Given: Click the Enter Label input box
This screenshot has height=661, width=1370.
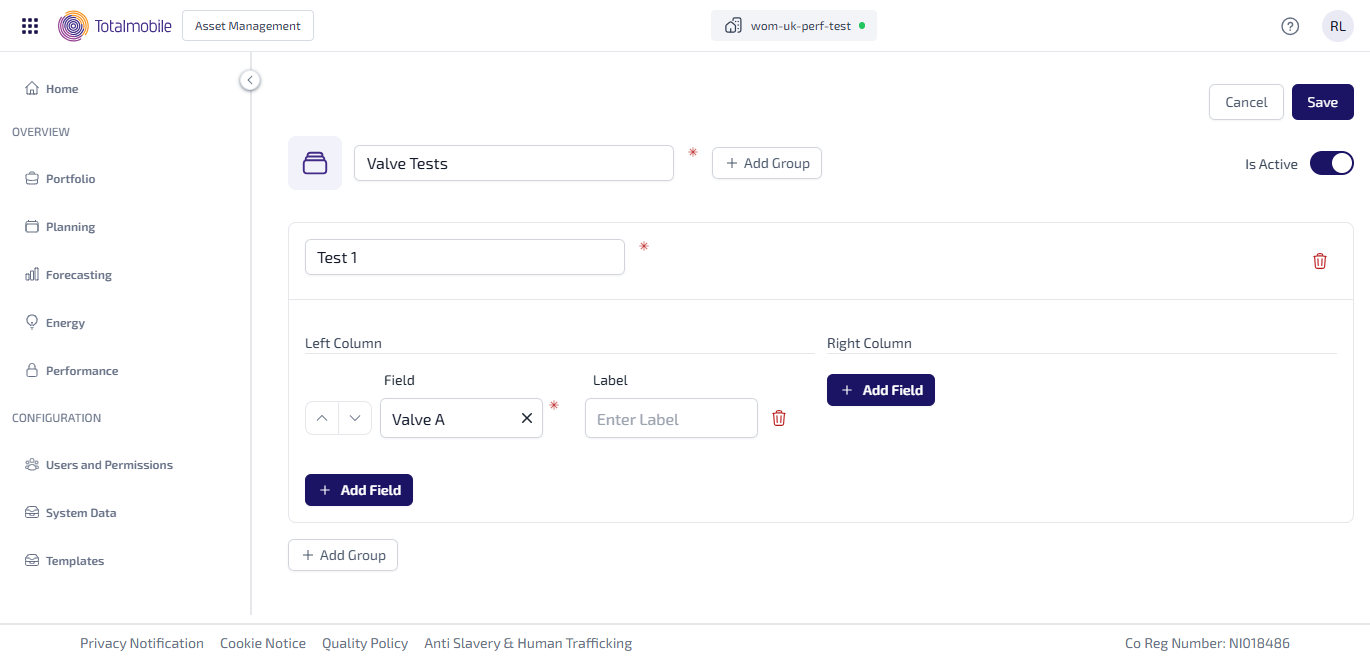Looking at the screenshot, I should point(671,418).
